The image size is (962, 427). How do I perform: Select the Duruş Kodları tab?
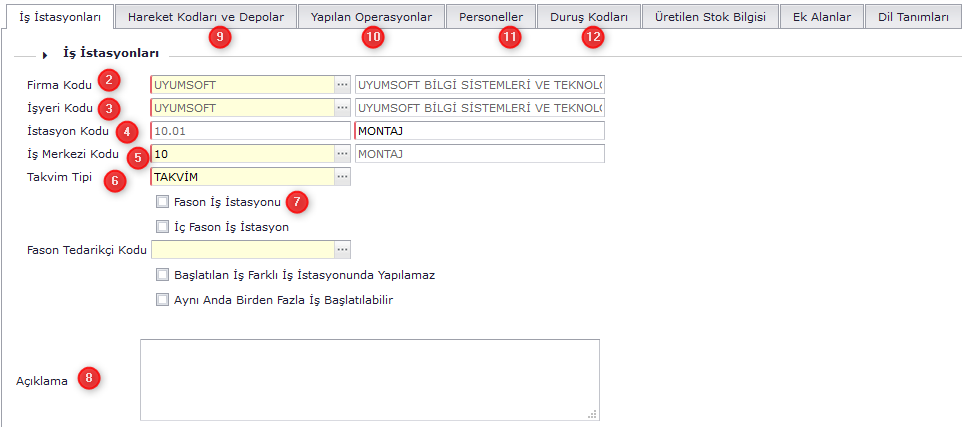589,17
